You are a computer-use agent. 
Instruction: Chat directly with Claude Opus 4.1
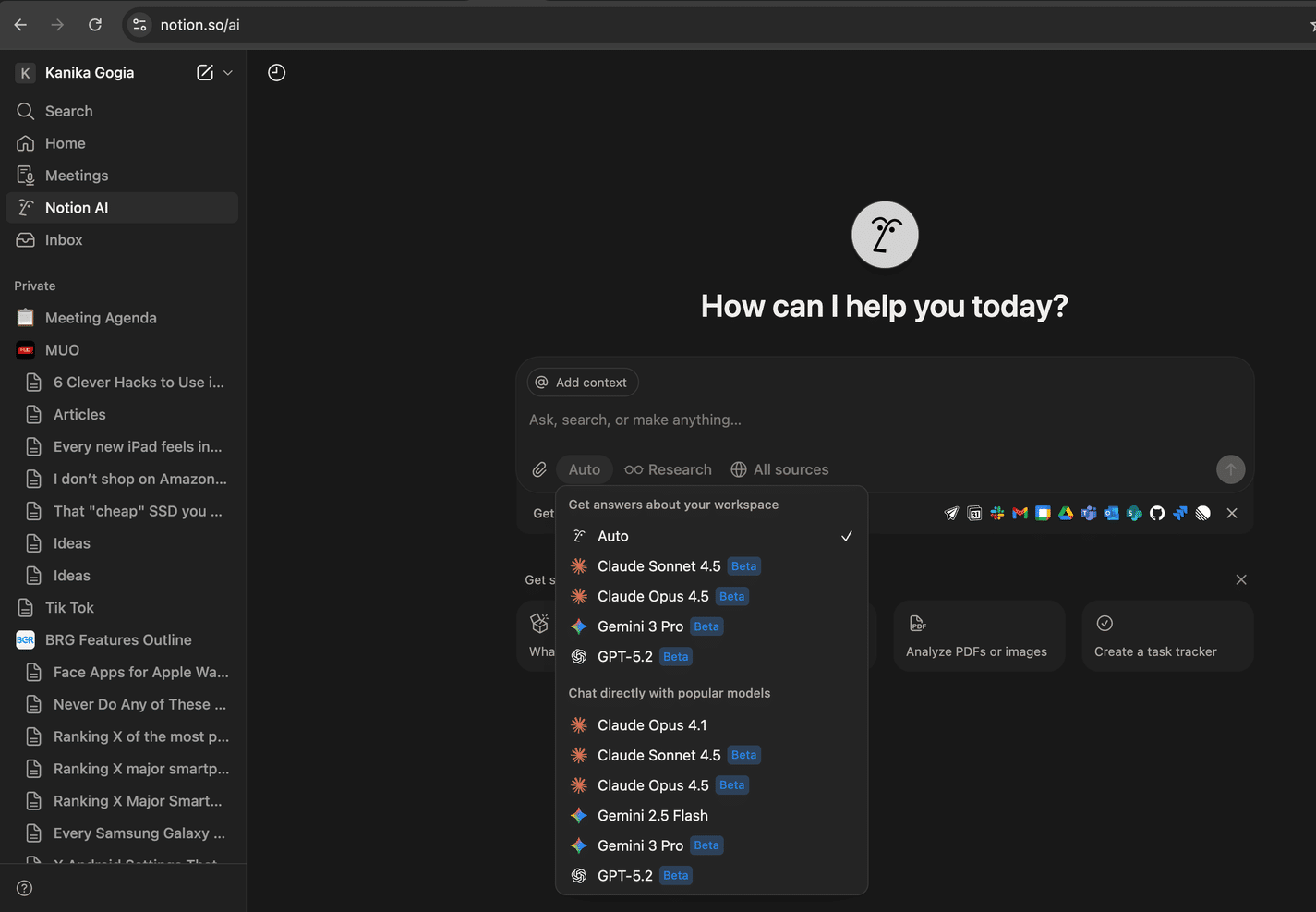[711, 725]
